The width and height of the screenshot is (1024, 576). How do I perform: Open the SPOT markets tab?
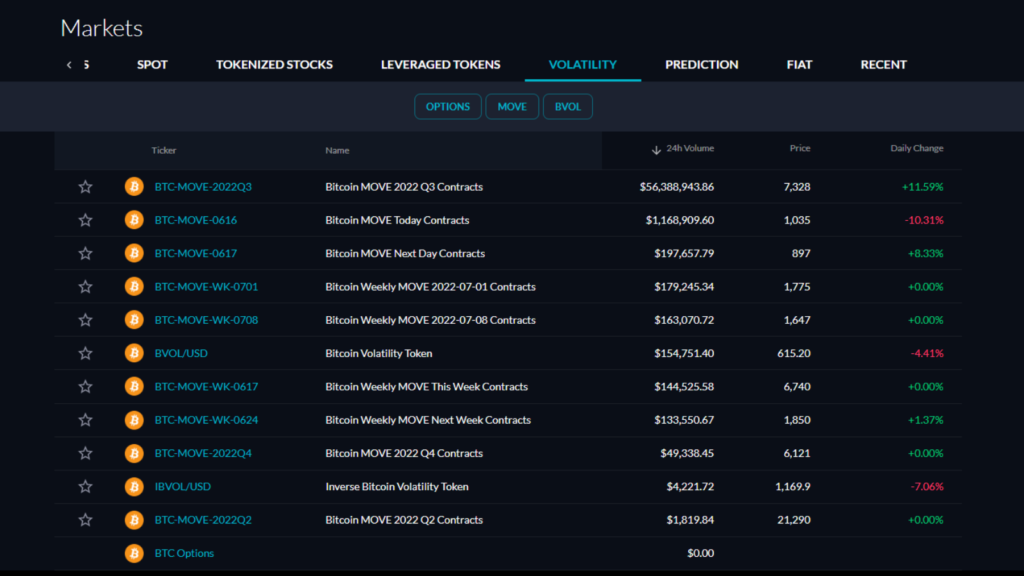(x=152, y=64)
